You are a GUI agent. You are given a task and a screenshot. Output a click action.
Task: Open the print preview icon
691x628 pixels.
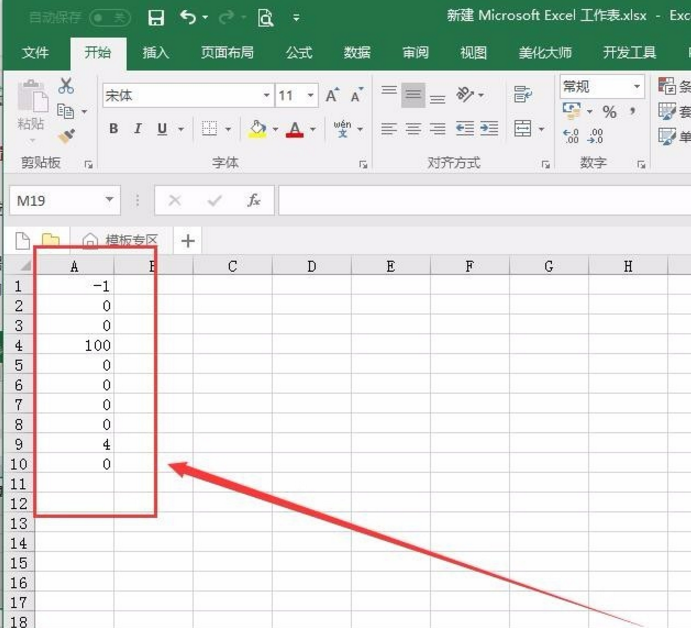265,18
